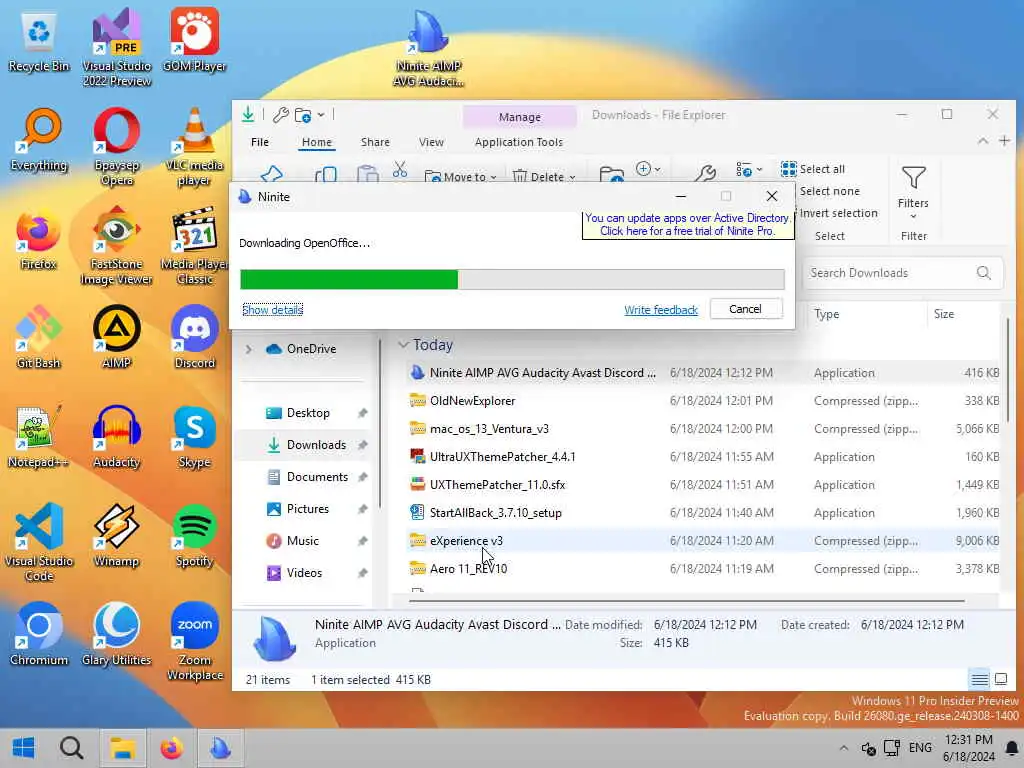Open Application Tools tab

[519, 142]
